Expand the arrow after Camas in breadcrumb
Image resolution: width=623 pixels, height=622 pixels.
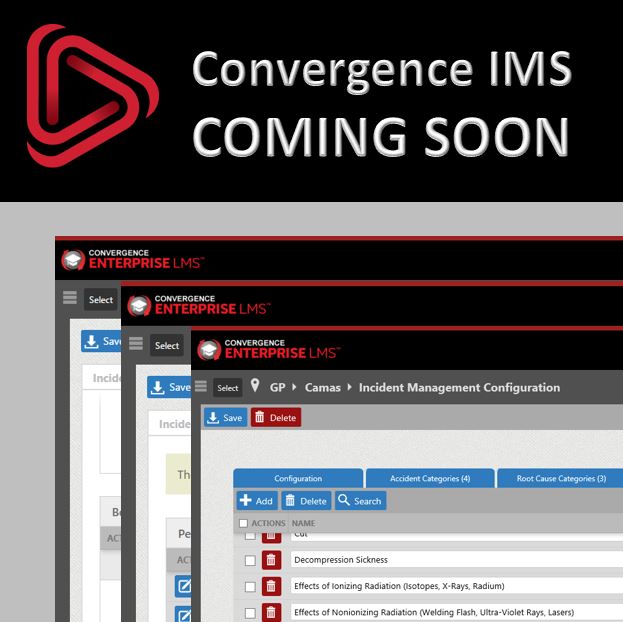[350, 387]
